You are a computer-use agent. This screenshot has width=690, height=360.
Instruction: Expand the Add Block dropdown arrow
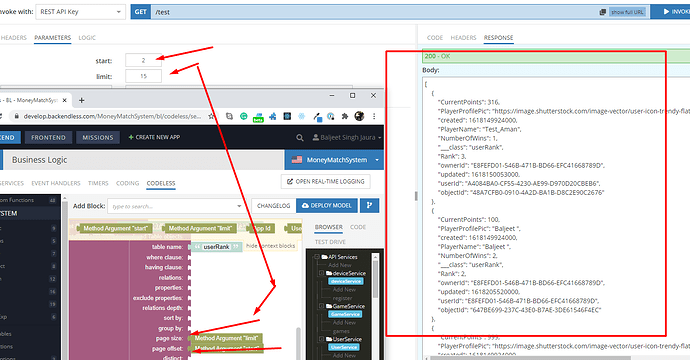pos(239,206)
